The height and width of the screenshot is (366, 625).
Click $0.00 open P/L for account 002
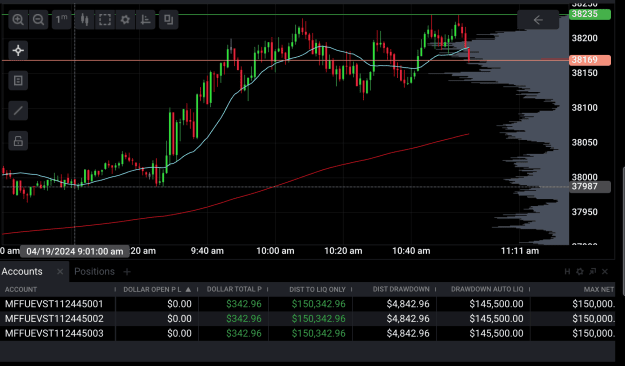(179, 319)
